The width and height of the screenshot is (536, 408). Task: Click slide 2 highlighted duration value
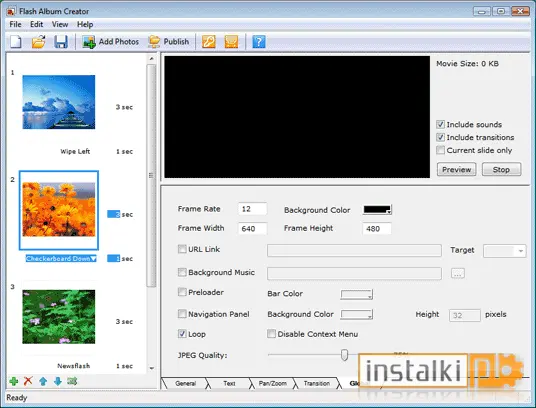[x=113, y=214]
